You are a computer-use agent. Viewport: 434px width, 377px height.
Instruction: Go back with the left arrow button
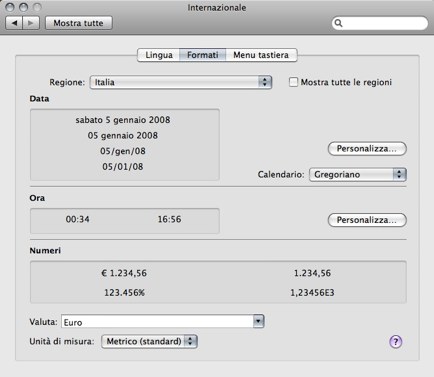click(x=14, y=23)
